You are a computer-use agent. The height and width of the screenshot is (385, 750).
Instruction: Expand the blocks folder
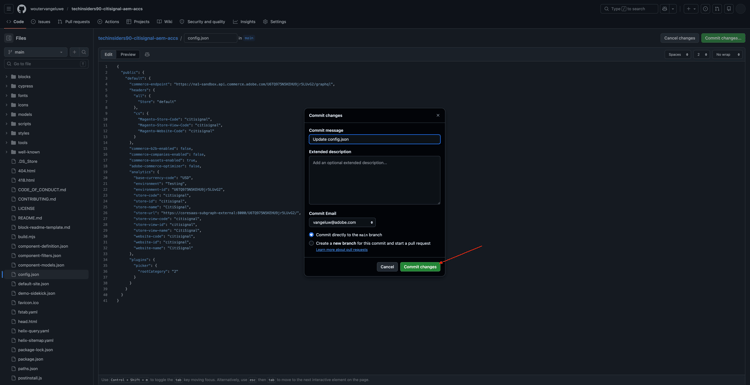(x=24, y=77)
